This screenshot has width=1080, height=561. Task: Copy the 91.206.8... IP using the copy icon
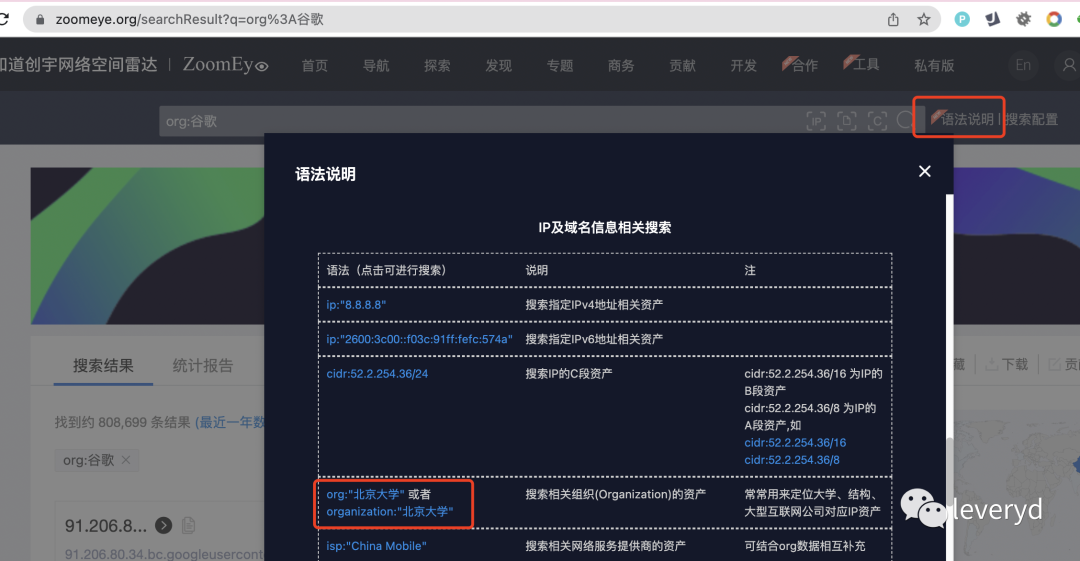(x=188, y=526)
